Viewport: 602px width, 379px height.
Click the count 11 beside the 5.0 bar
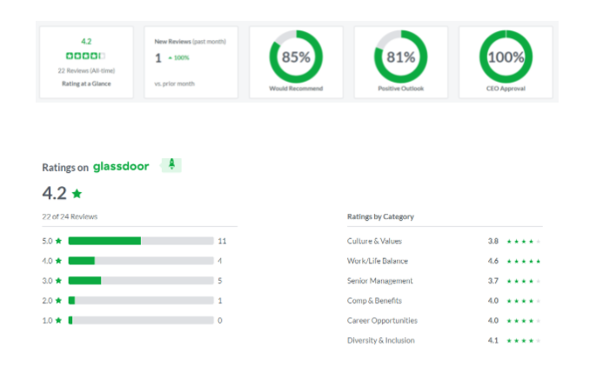pos(222,241)
